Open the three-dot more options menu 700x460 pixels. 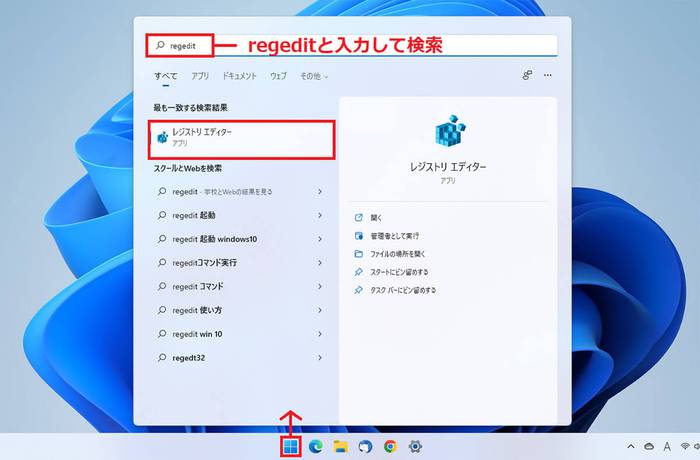click(548, 75)
